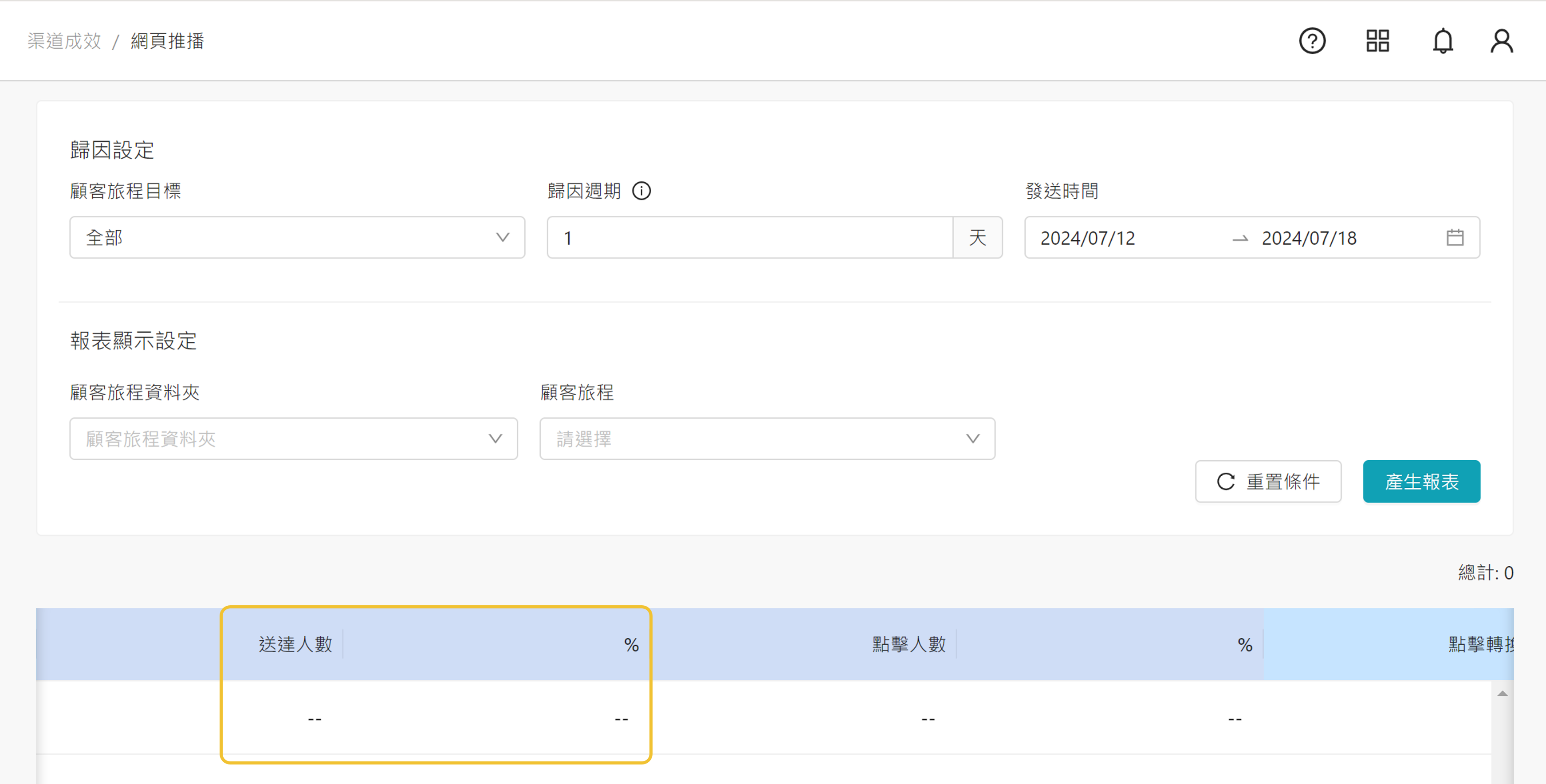Screen dimensions: 1546x784
Task: Open the help icon in the top bar
Action: 1312,41
